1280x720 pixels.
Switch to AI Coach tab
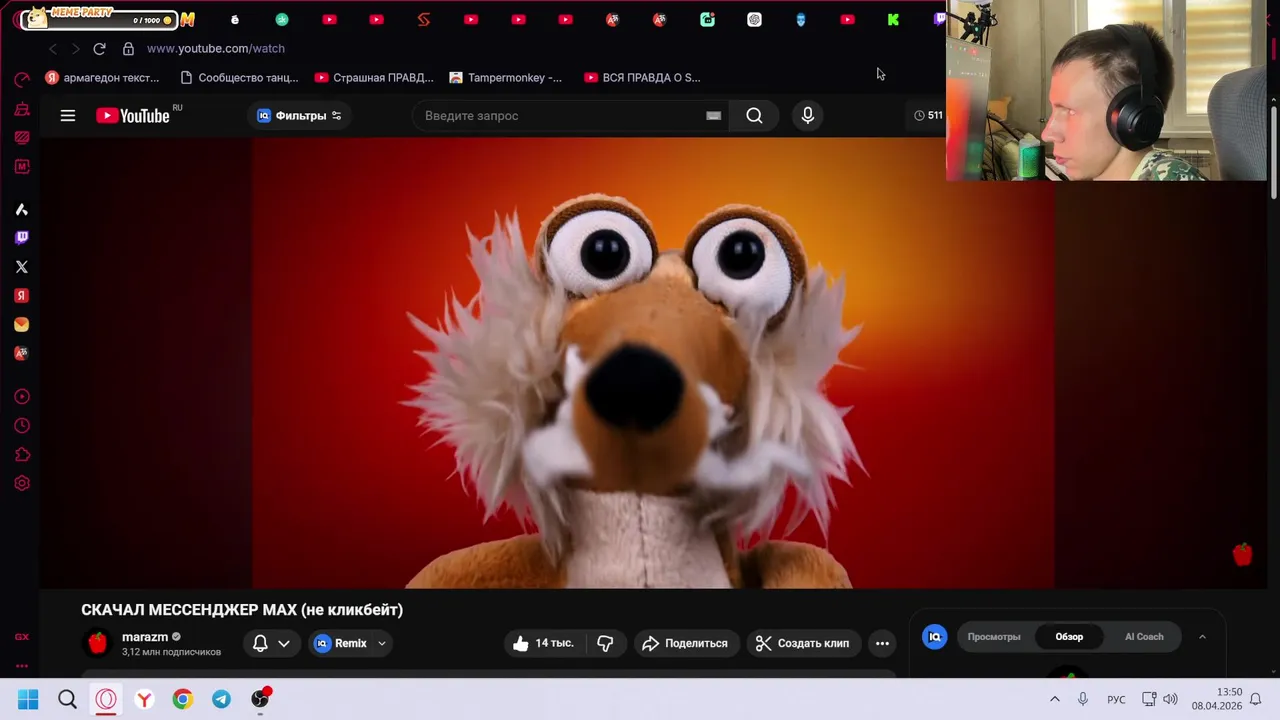(1144, 637)
